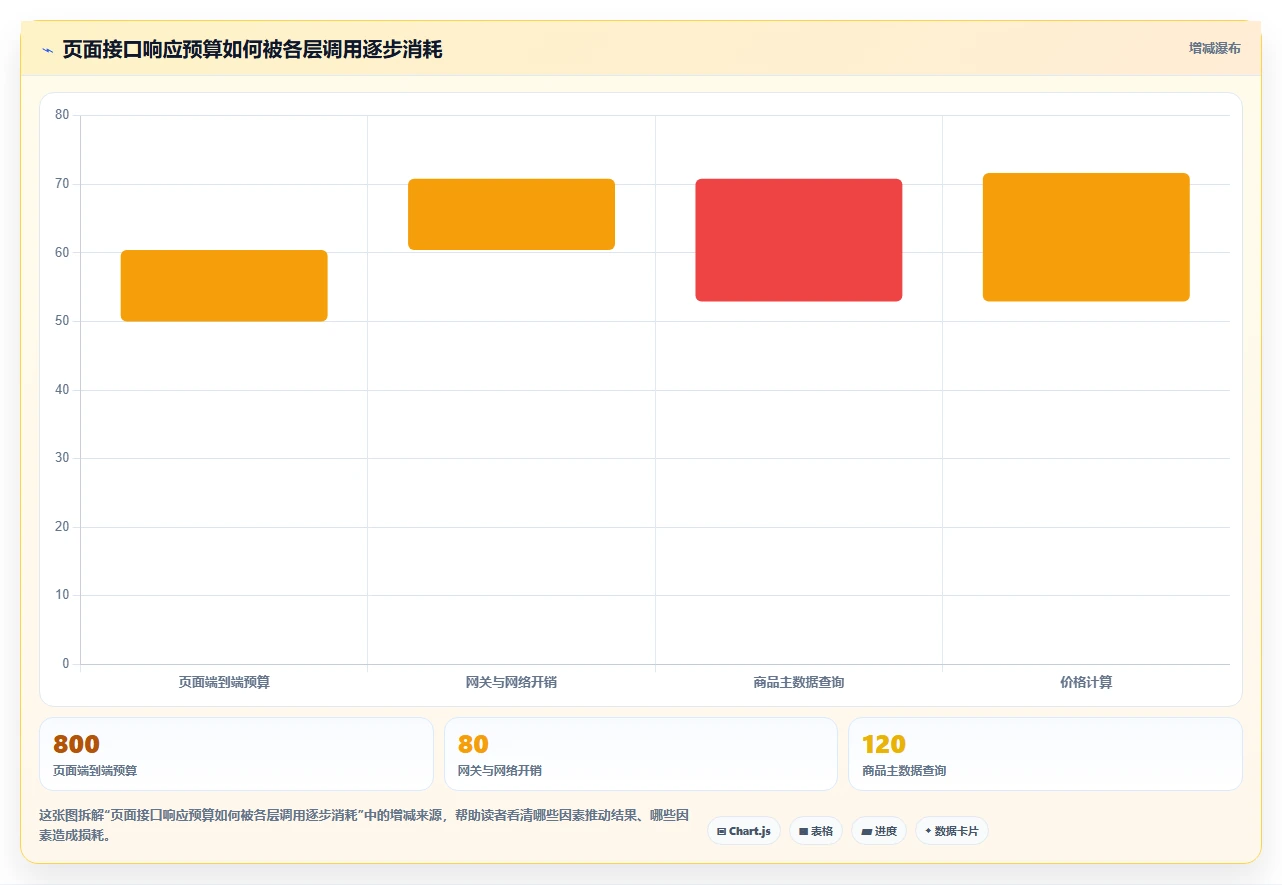
Task: Open the 80 网关与网络开销 data card
Action: 641,754
